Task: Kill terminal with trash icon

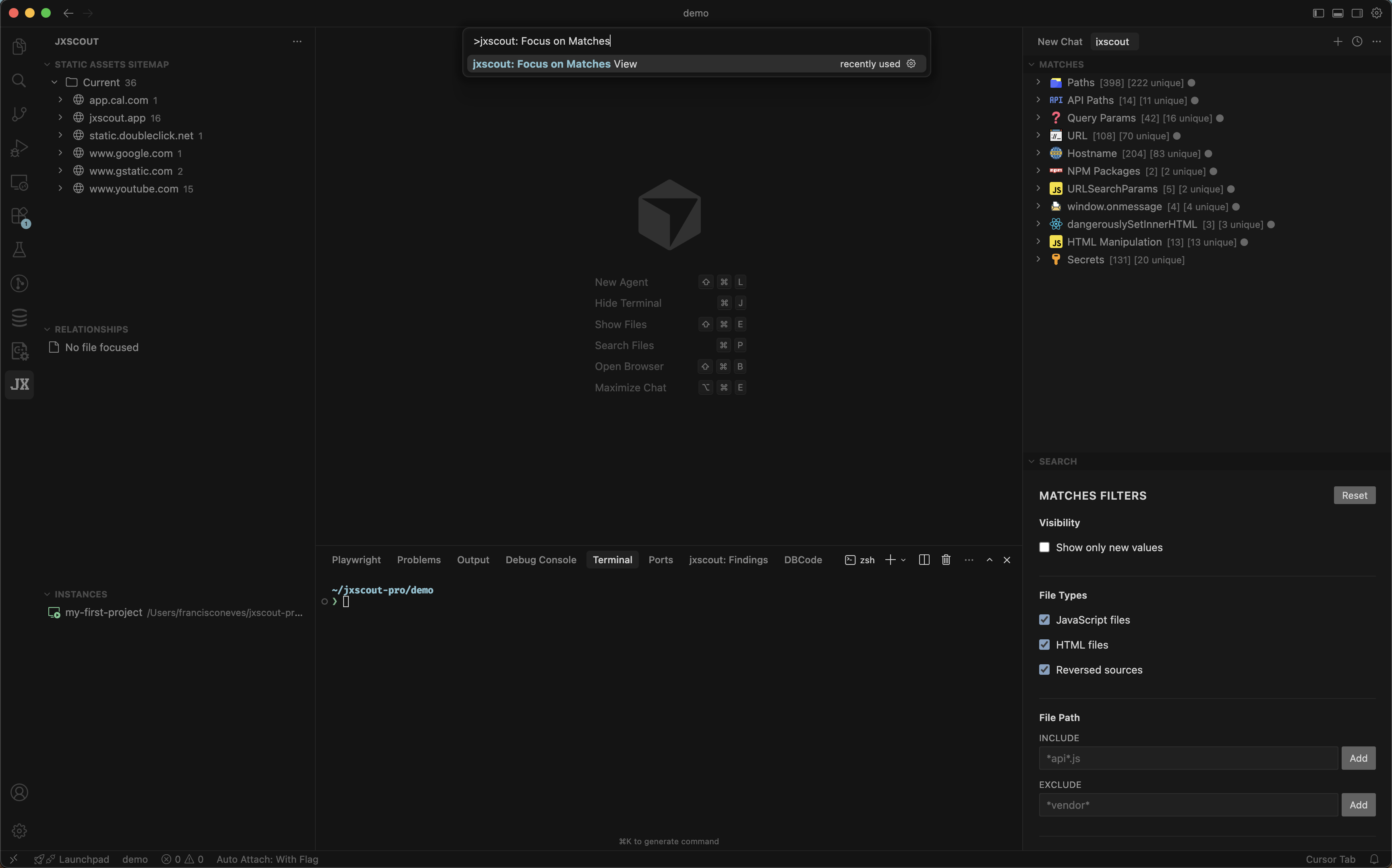Action: coord(947,560)
